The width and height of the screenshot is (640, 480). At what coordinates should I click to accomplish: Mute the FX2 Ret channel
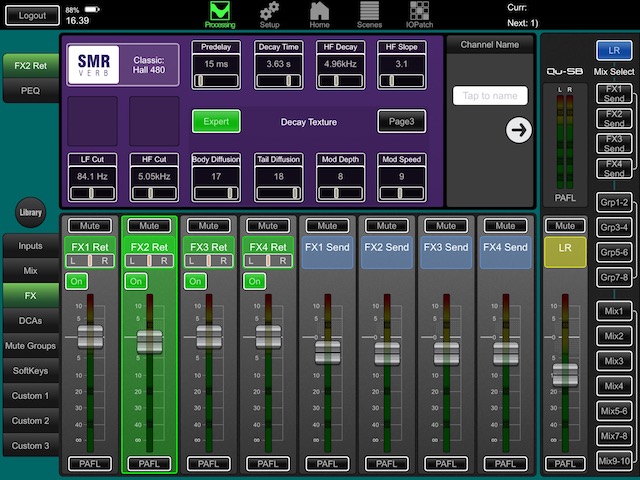149,226
